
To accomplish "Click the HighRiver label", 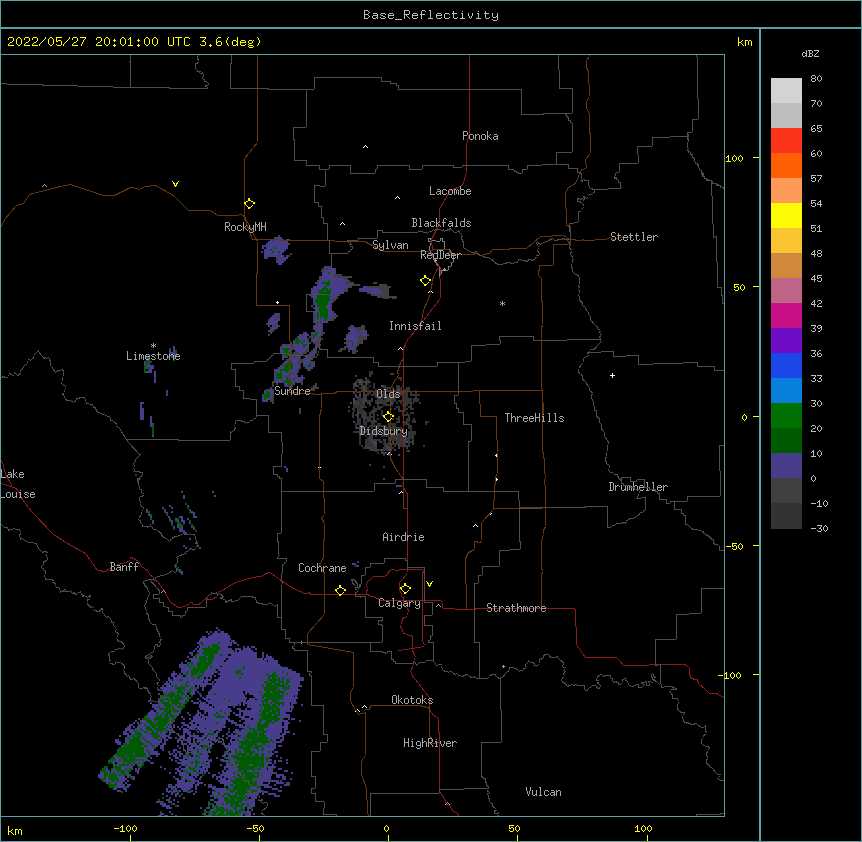I will [x=430, y=743].
